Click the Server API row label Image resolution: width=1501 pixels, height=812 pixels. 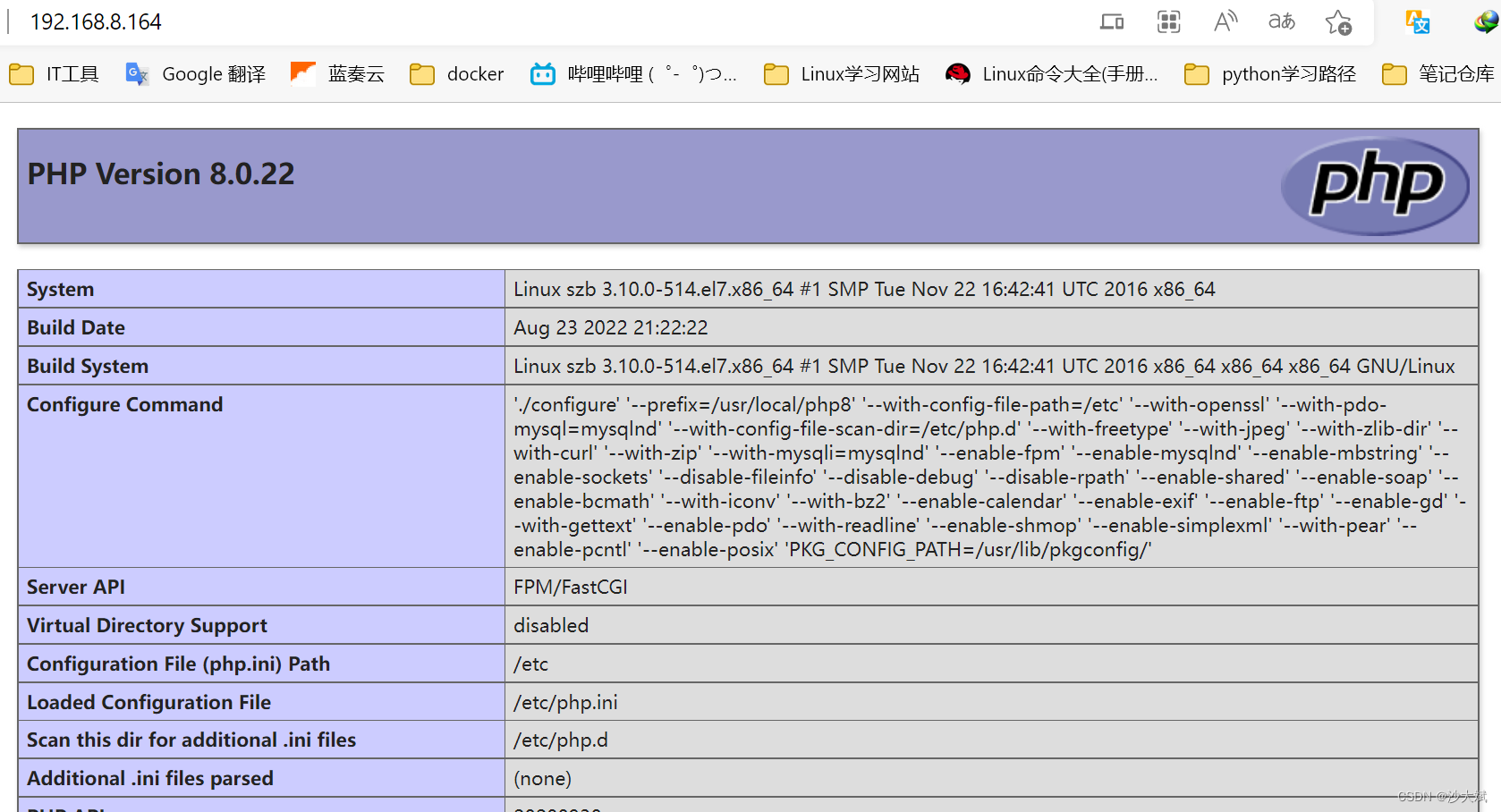click(76, 587)
